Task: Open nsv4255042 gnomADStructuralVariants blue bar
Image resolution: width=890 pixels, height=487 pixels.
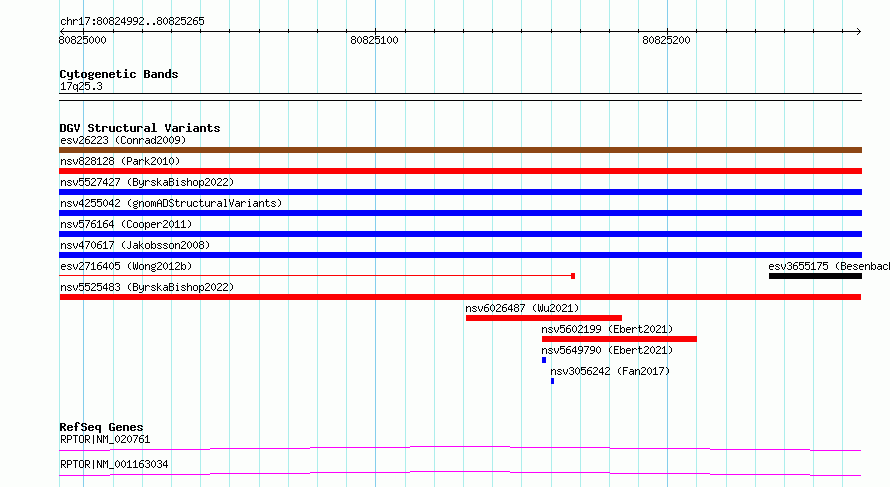Action: pos(460,213)
